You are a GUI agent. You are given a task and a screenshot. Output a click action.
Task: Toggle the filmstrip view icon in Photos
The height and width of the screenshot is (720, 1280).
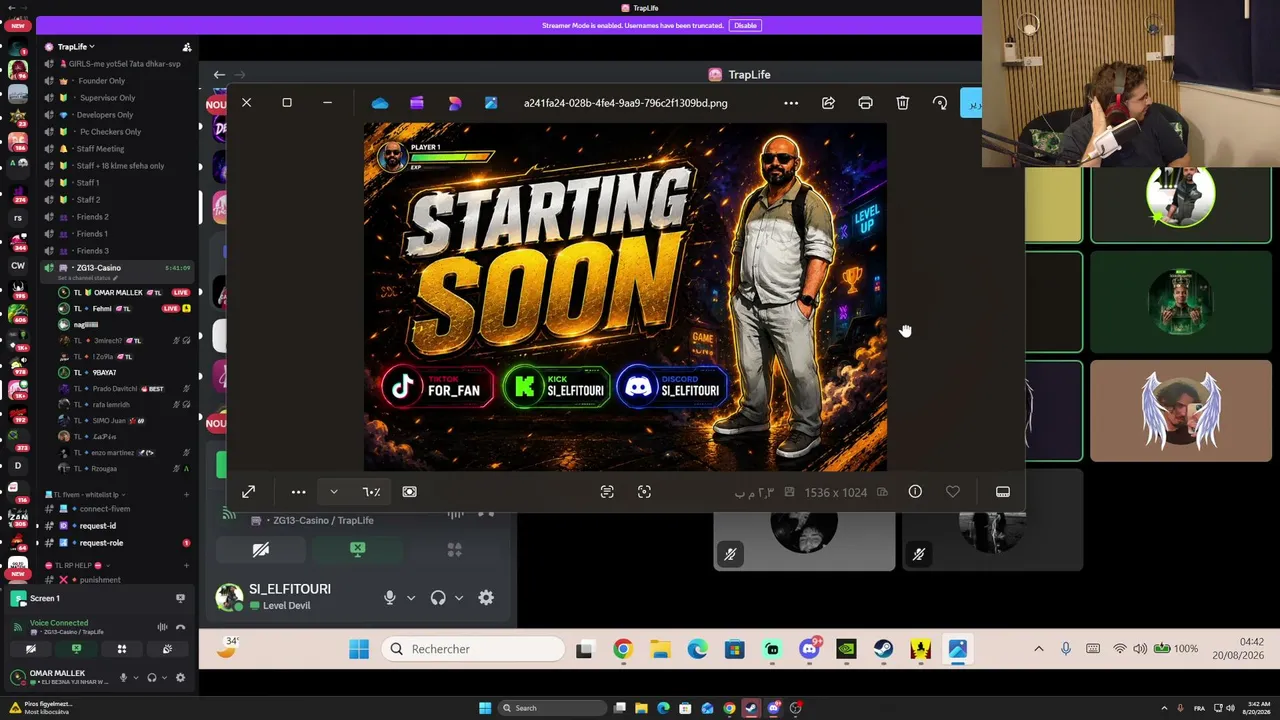click(1002, 492)
